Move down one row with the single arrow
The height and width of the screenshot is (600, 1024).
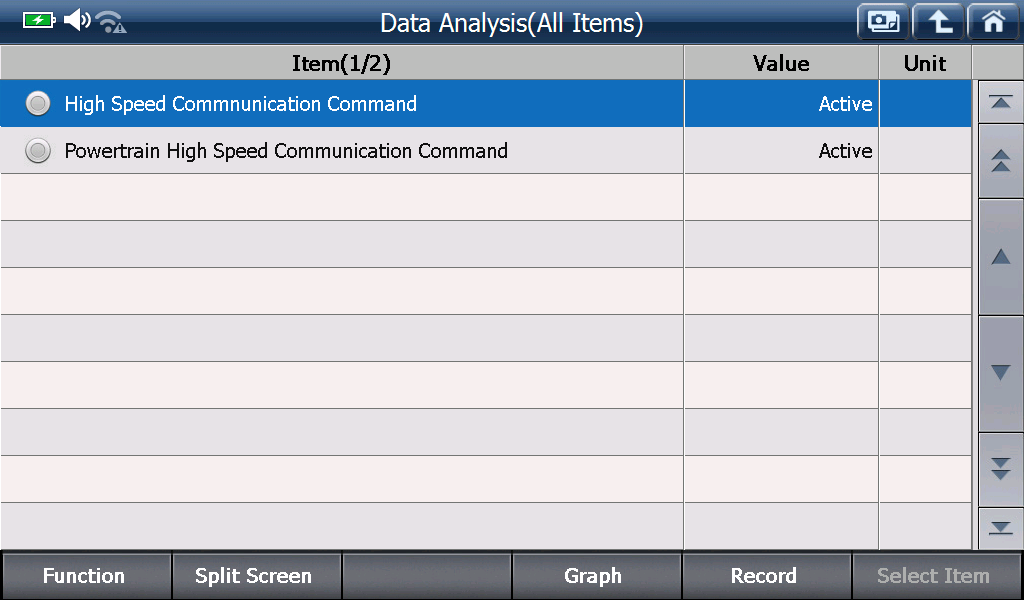1000,373
